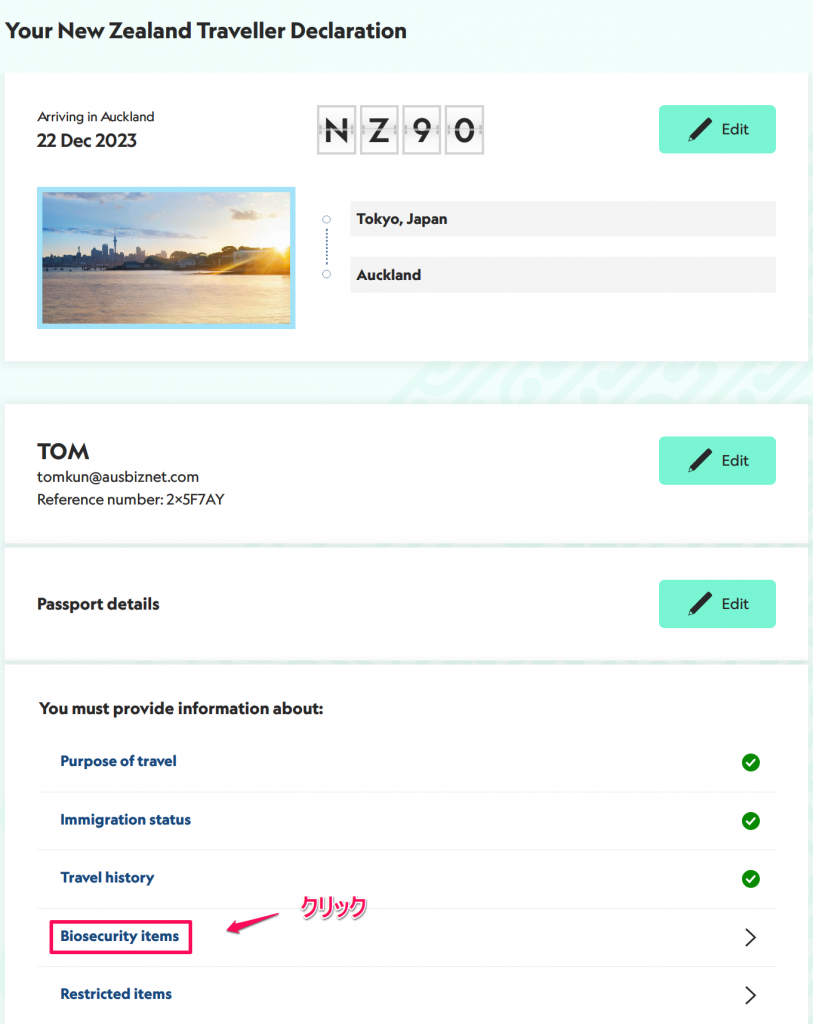
Task: Click the green checkmark for Travel history
Action: pyautogui.click(x=750, y=879)
